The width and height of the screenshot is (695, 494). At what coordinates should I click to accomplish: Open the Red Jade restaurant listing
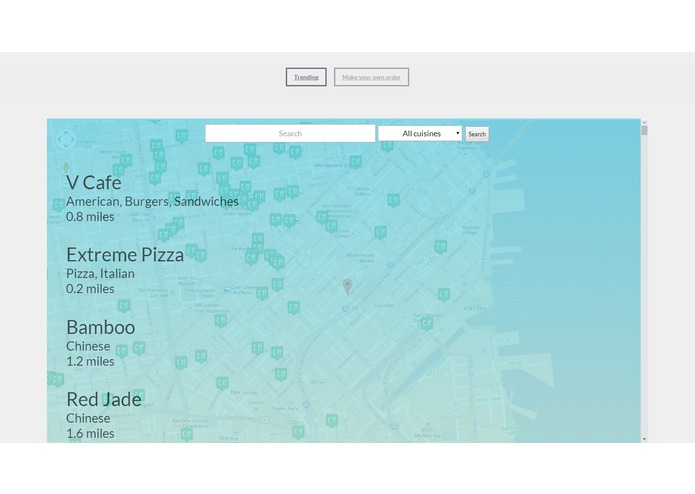coord(104,400)
